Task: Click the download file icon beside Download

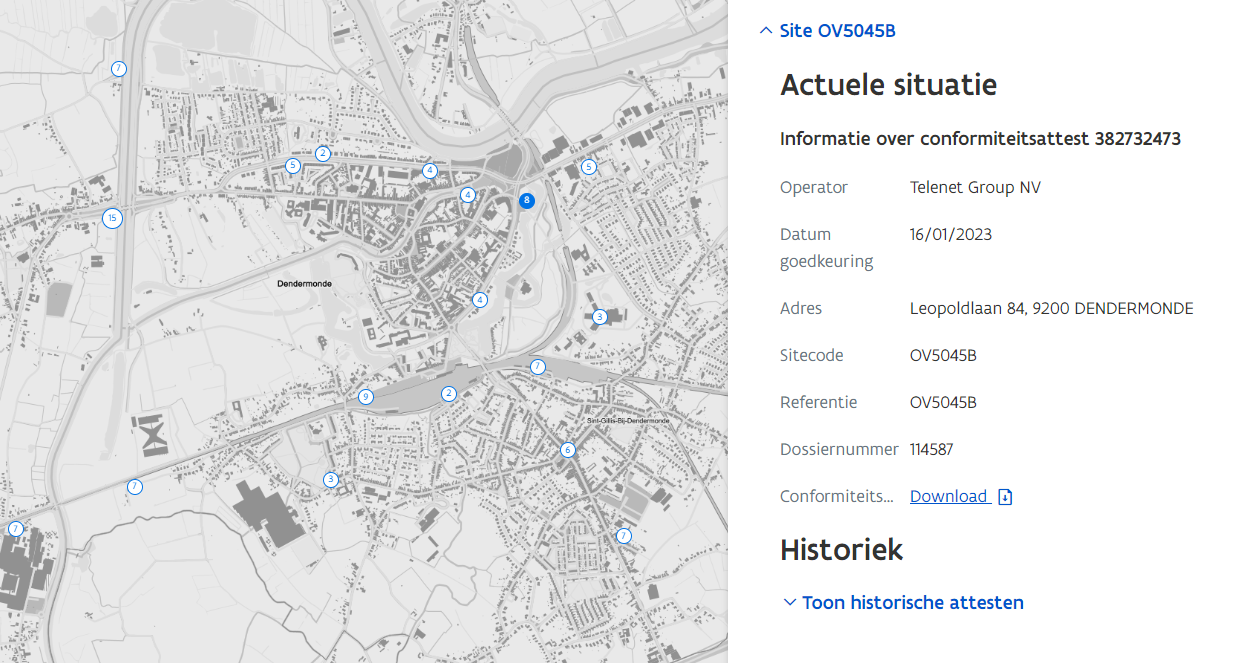Action: tap(1006, 497)
